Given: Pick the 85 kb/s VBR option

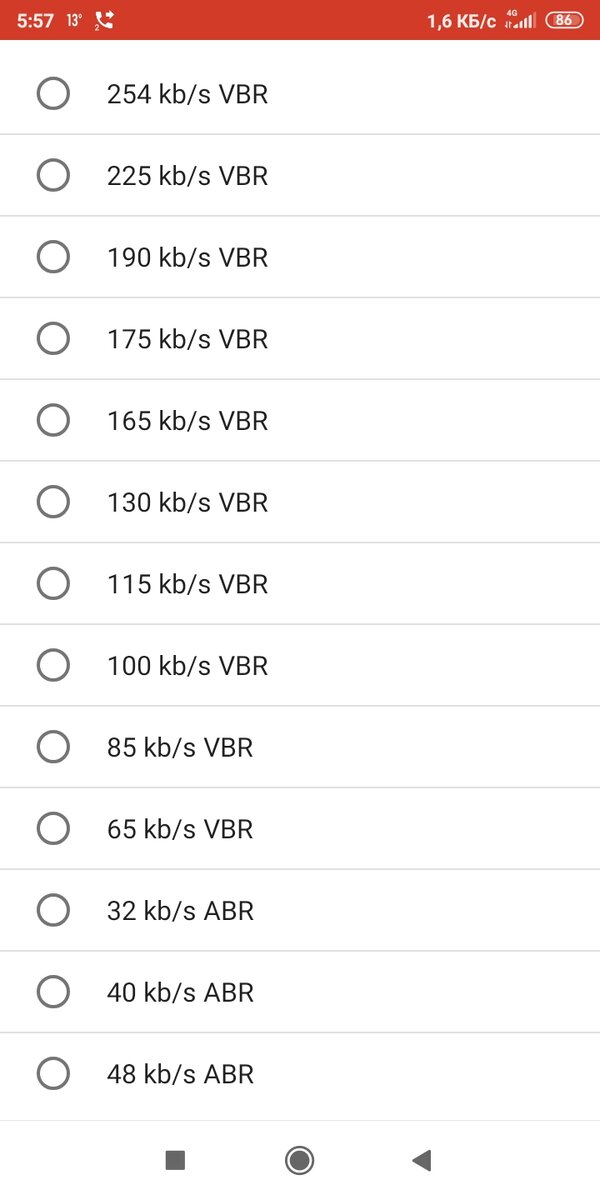Looking at the screenshot, I should tap(53, 747).
